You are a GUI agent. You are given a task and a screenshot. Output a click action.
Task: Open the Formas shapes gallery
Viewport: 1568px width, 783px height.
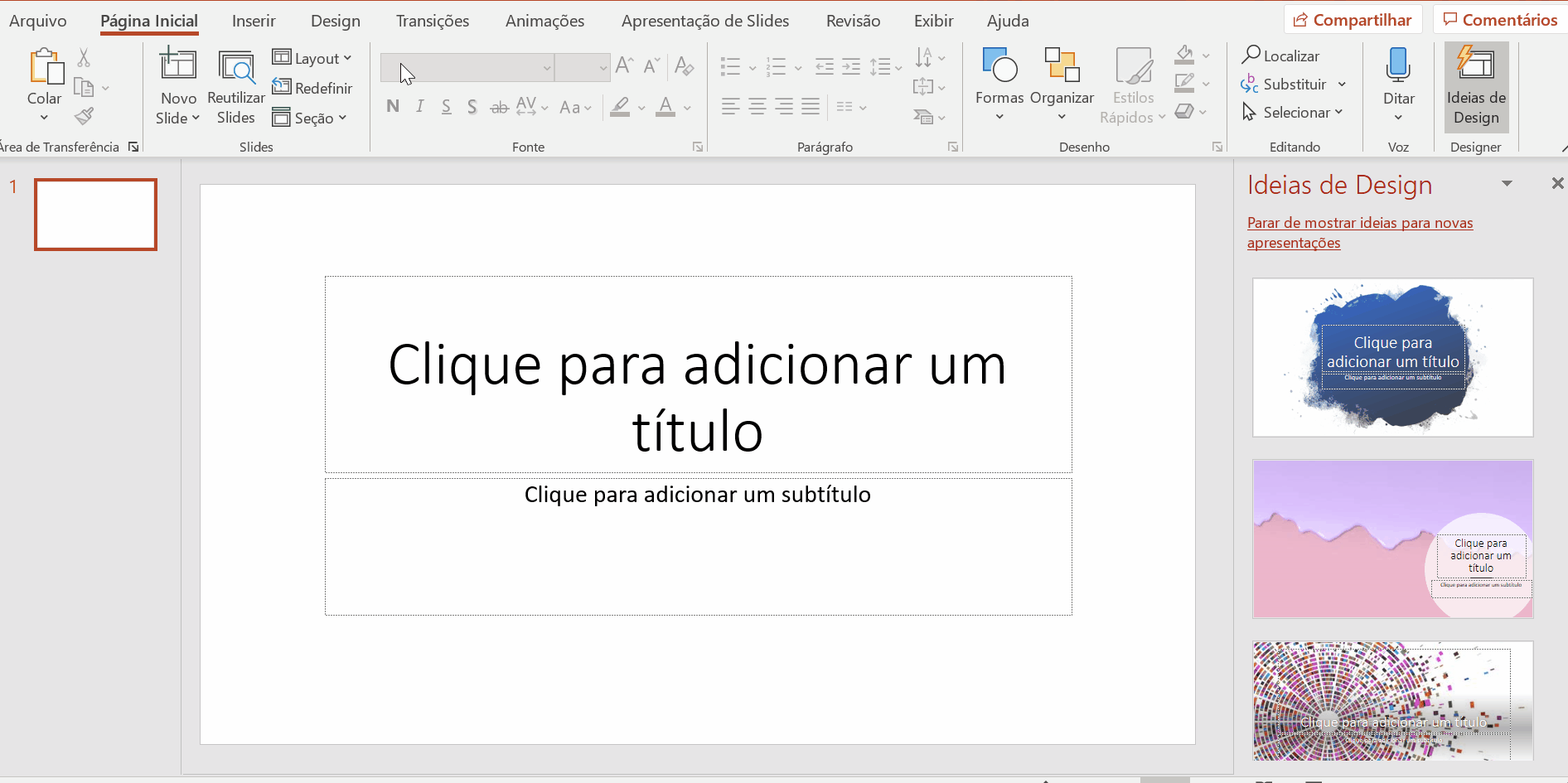(999, 85)
